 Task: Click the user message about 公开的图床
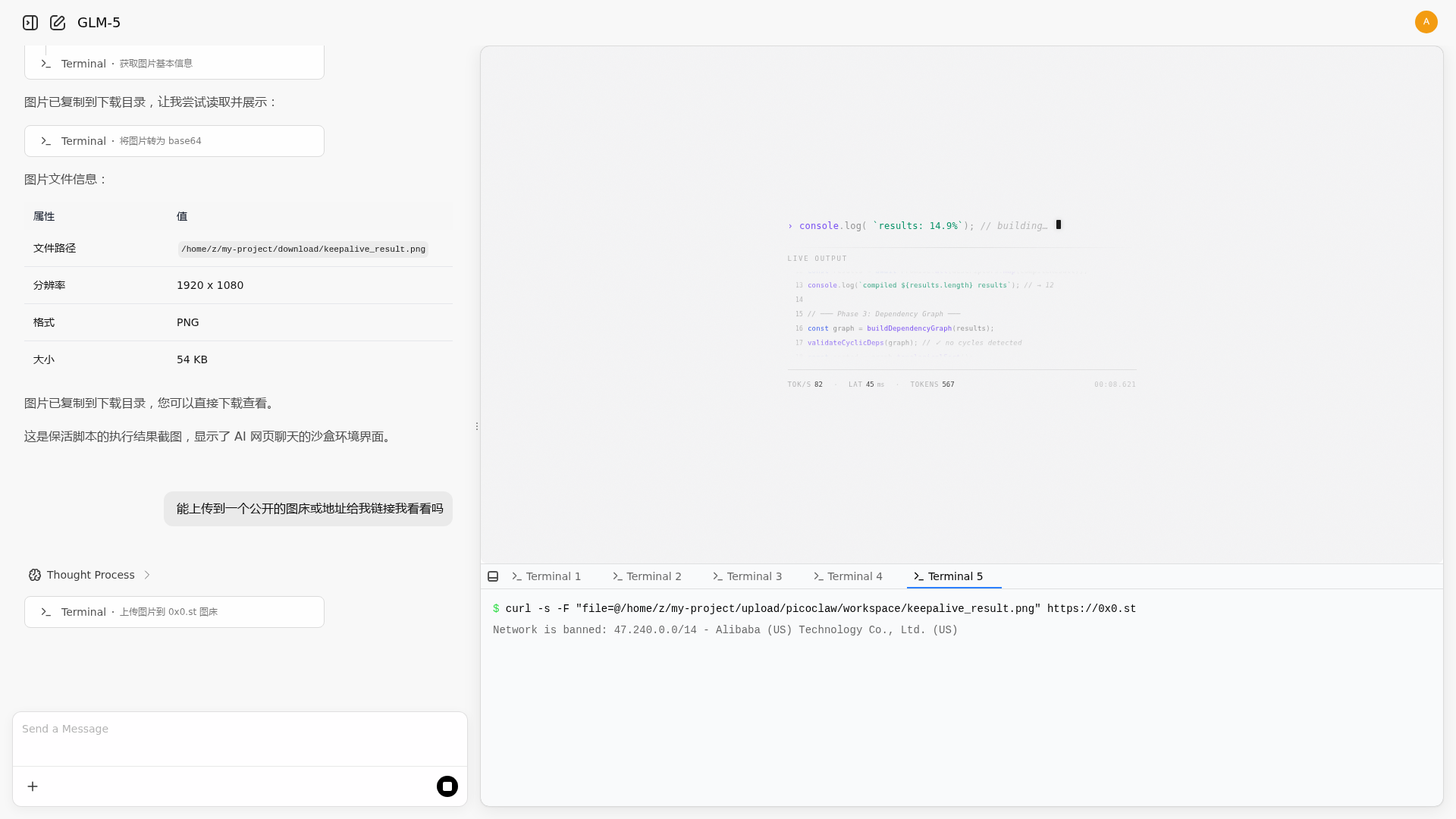click(309, 509)
